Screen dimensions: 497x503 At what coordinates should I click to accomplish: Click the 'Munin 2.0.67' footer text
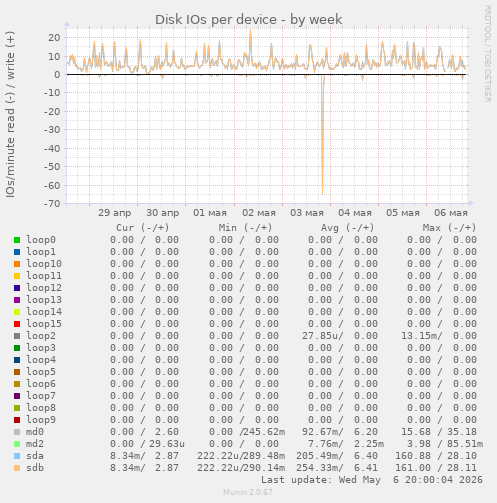tap(248, 492)
